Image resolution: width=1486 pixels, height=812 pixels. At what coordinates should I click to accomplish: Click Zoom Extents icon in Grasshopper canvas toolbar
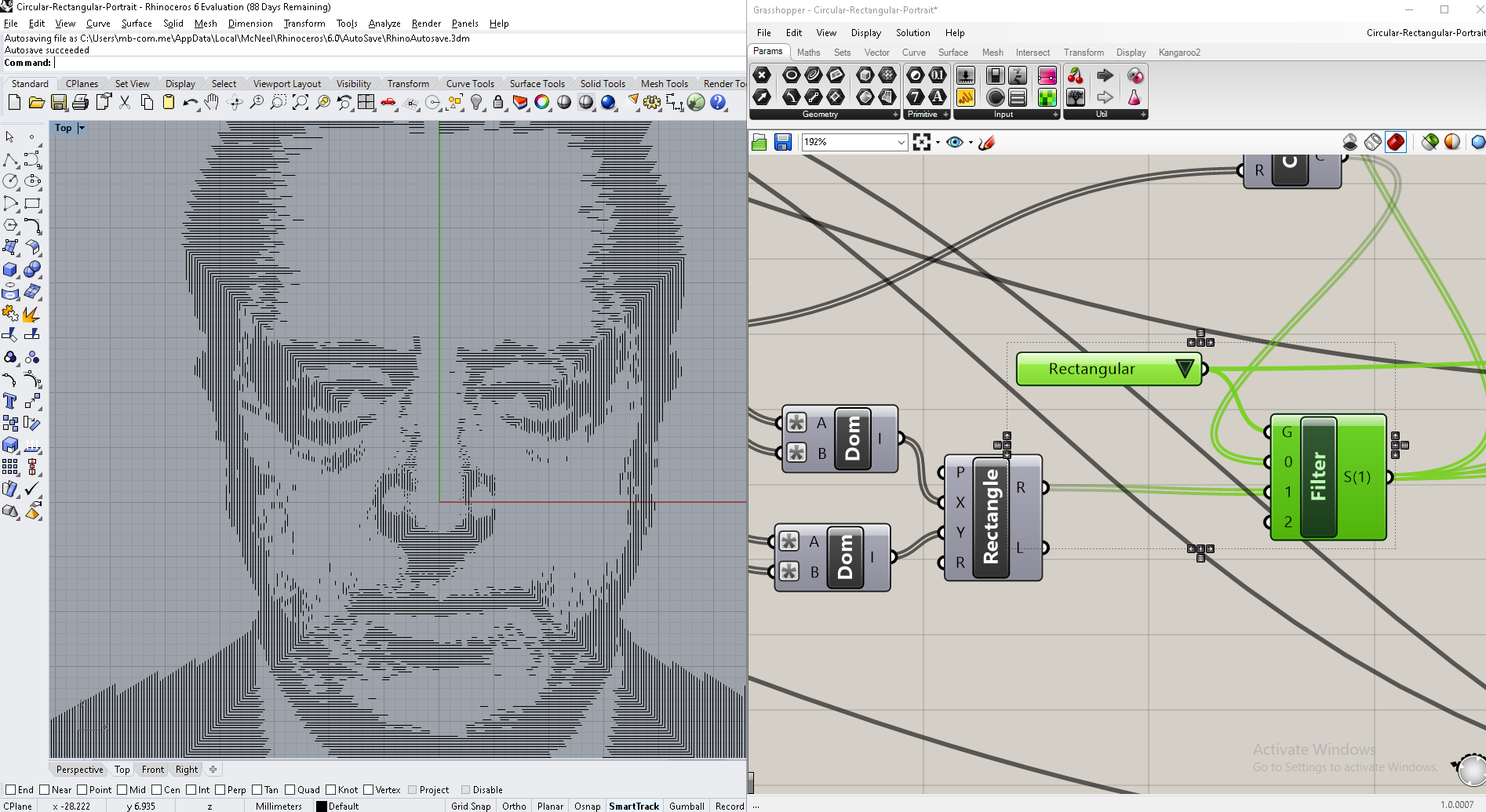tap(922, 142)
